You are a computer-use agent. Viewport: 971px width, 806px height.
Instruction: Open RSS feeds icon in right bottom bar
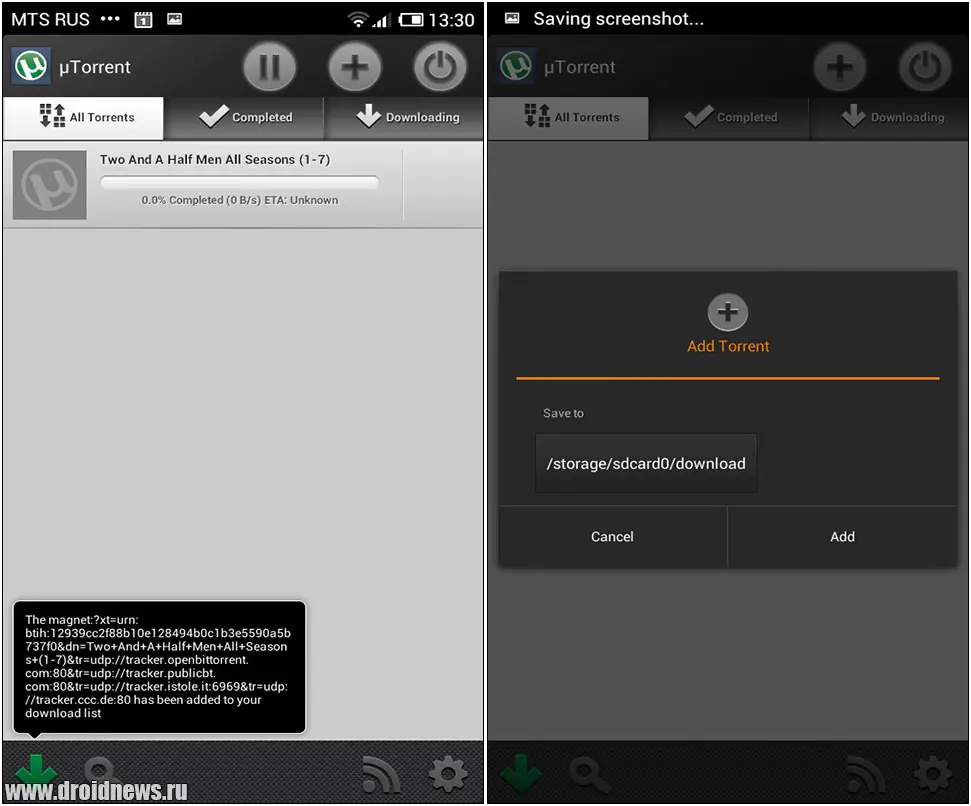click(866, 774)
